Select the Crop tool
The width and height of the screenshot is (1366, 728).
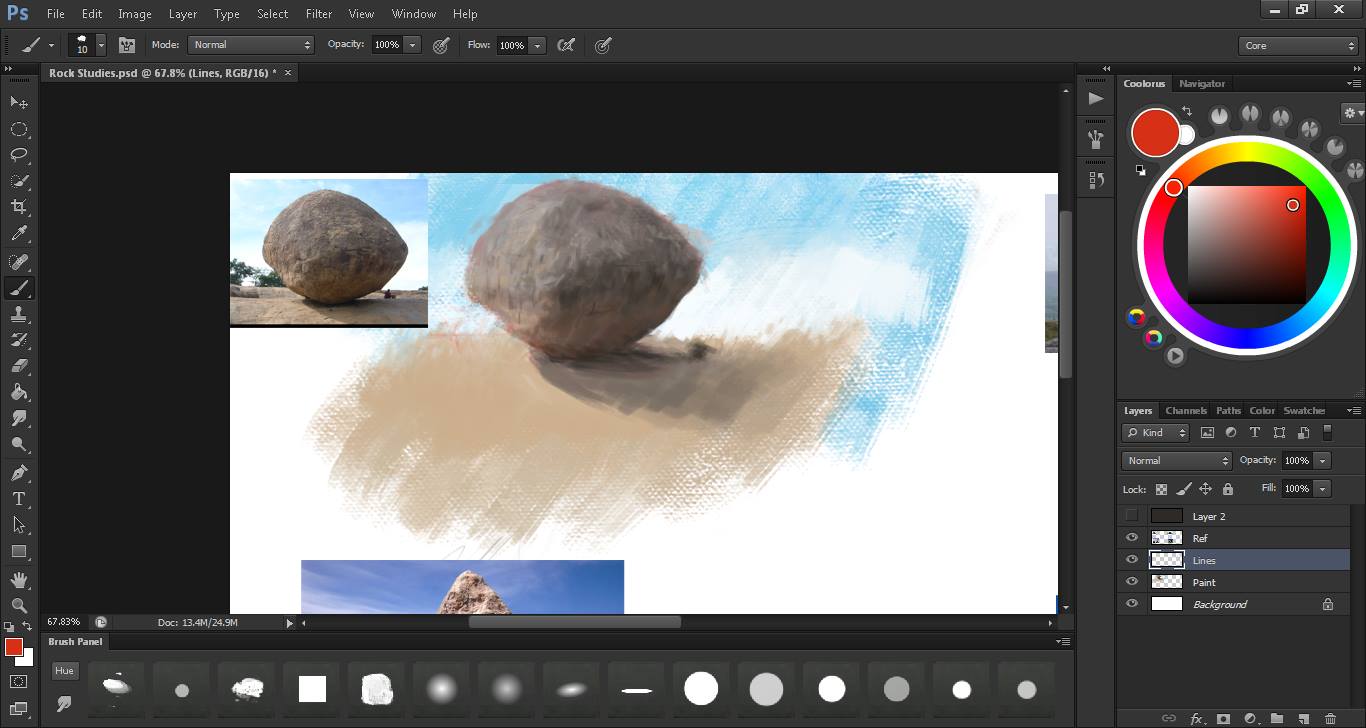18,207
